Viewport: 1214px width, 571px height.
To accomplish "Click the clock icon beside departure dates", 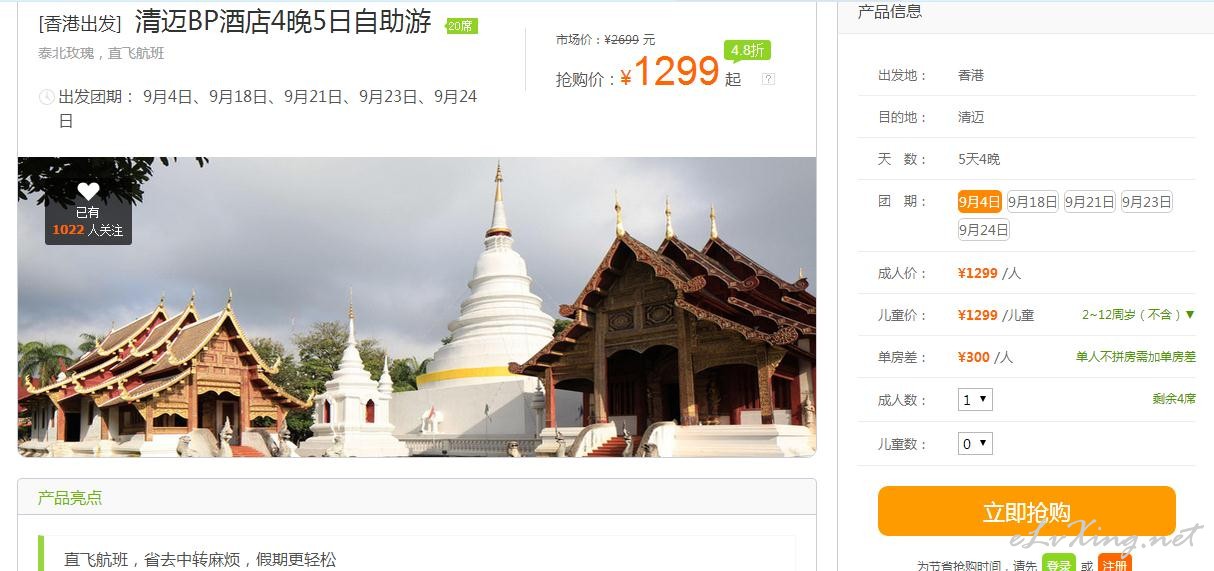I will 46,97.
